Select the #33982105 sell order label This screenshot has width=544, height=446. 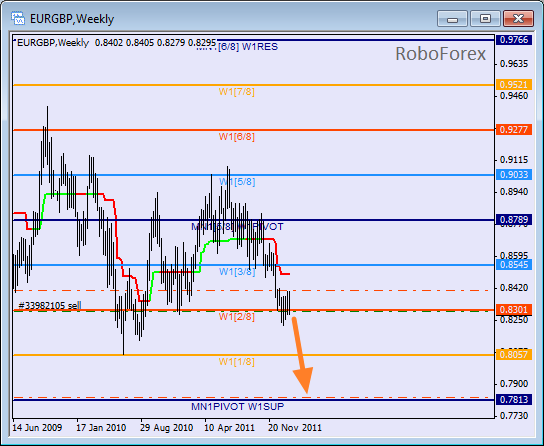click(x=50, y=306)
